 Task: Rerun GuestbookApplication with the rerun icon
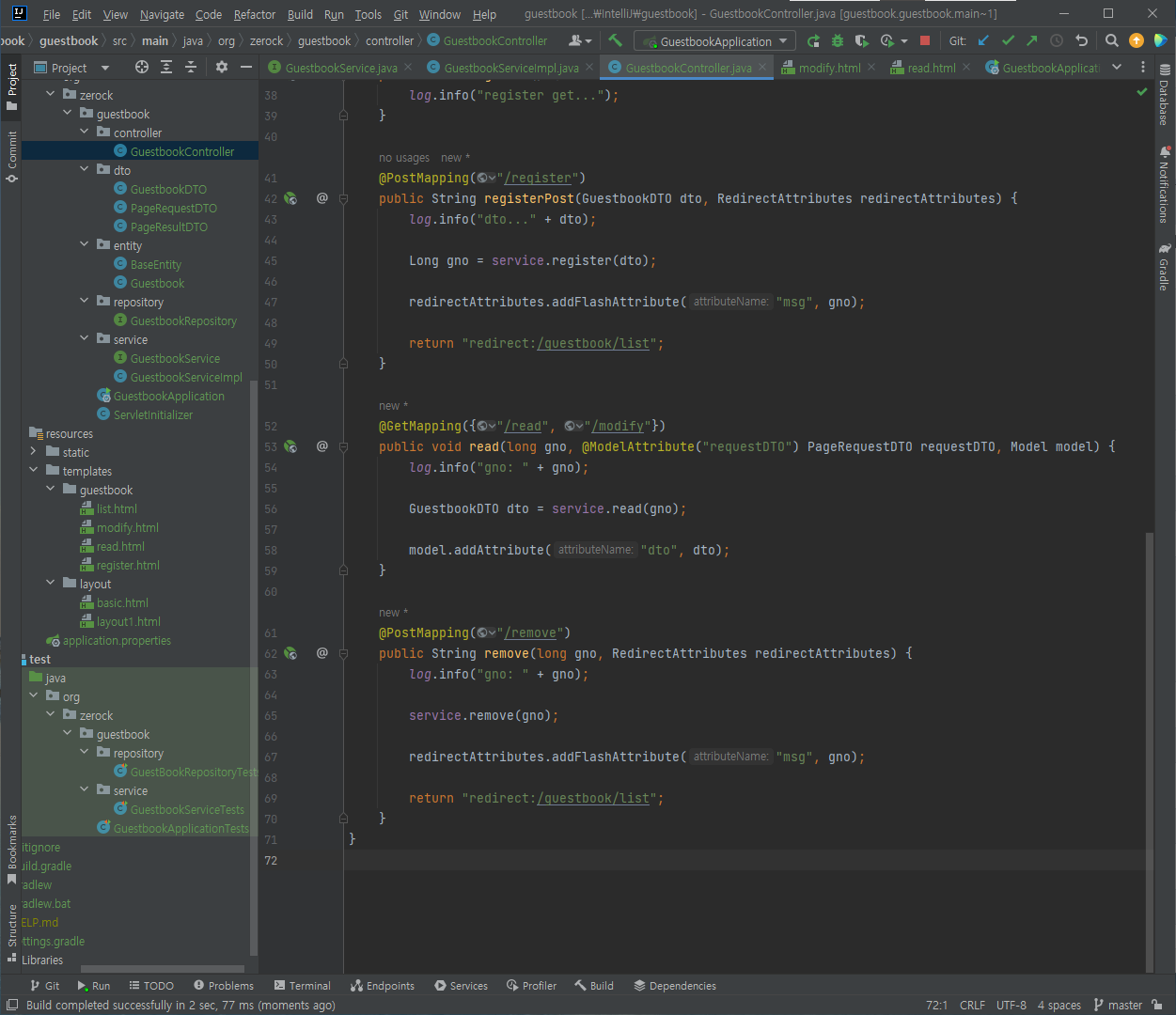(813, 40)
